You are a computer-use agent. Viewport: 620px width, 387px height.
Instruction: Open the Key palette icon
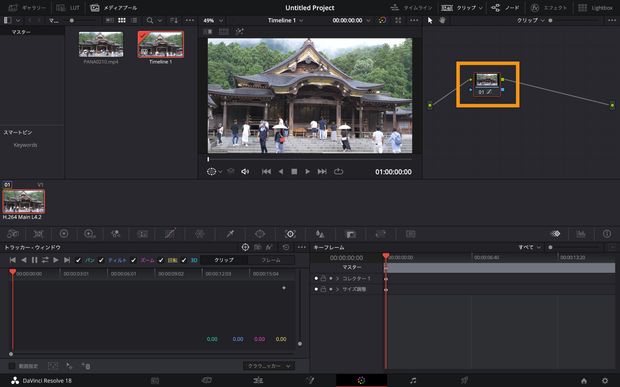(350, 234)
